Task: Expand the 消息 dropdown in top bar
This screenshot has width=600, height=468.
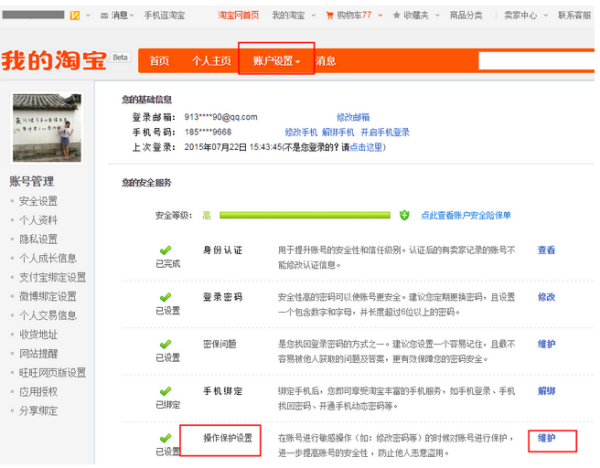Action: click(x=132, y=16)
